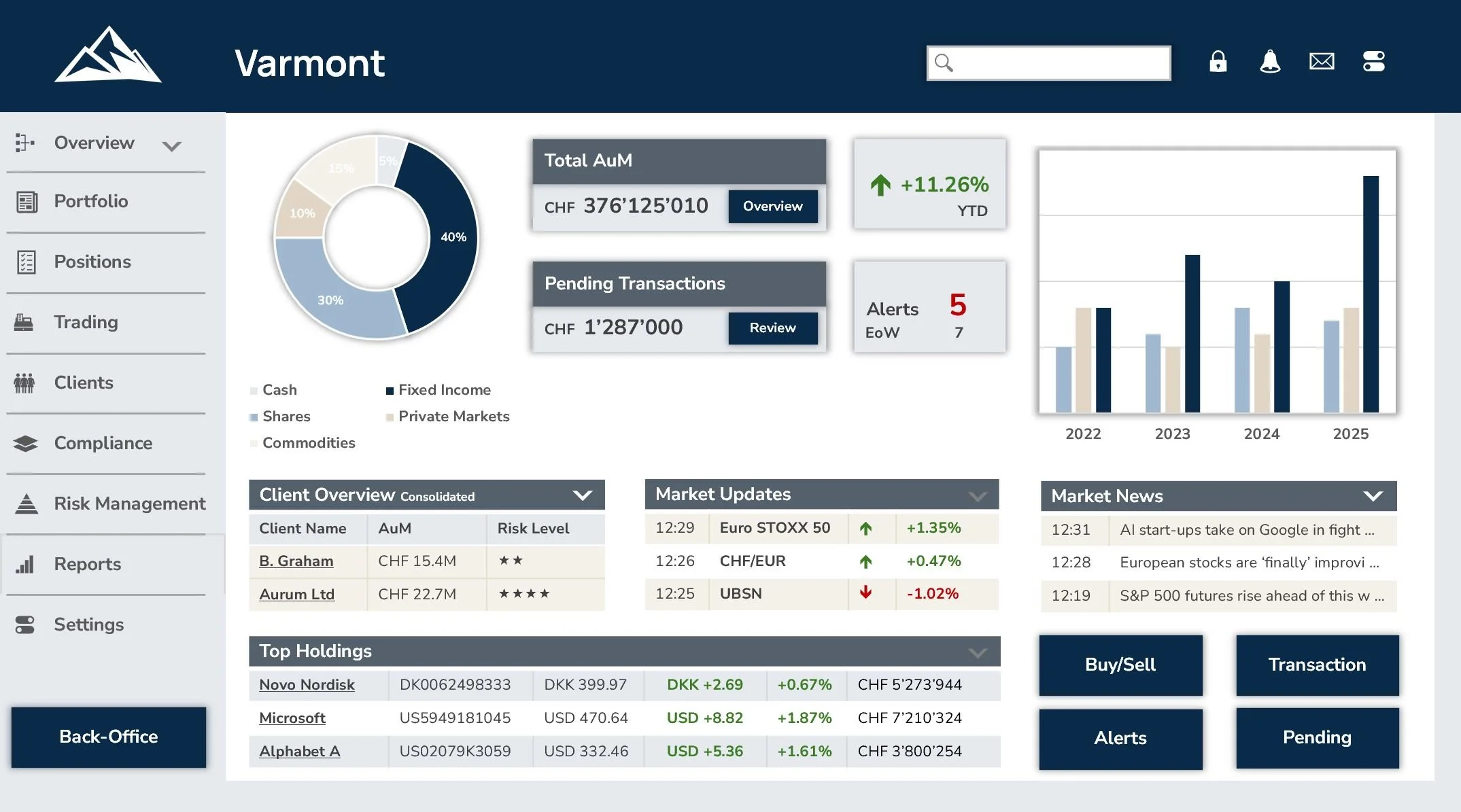This screenshot has width=1461, height=812.
Task: Toggle the switch icon in top header
Action: [x=1373, y=62]
